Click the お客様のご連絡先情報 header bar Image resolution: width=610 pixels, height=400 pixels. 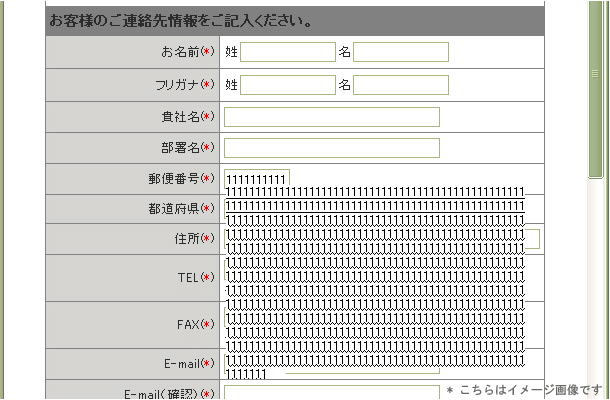tap(294, 21)
